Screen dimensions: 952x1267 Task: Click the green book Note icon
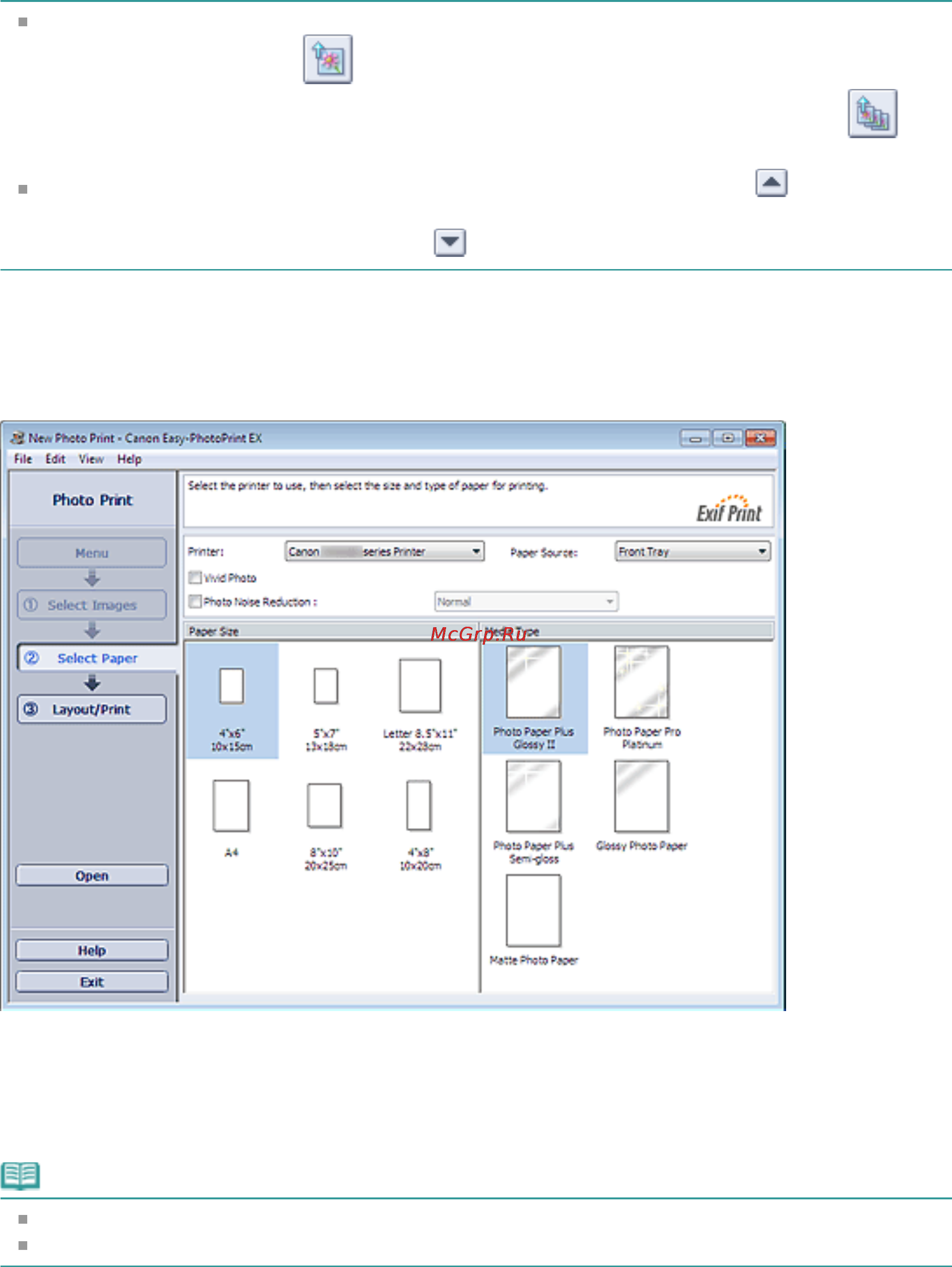click(x=20, y=1176)
